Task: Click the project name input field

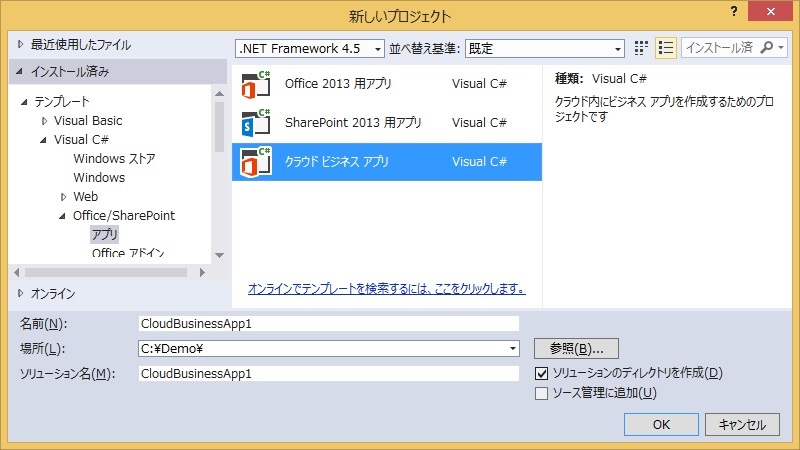Action: [329, 323]
